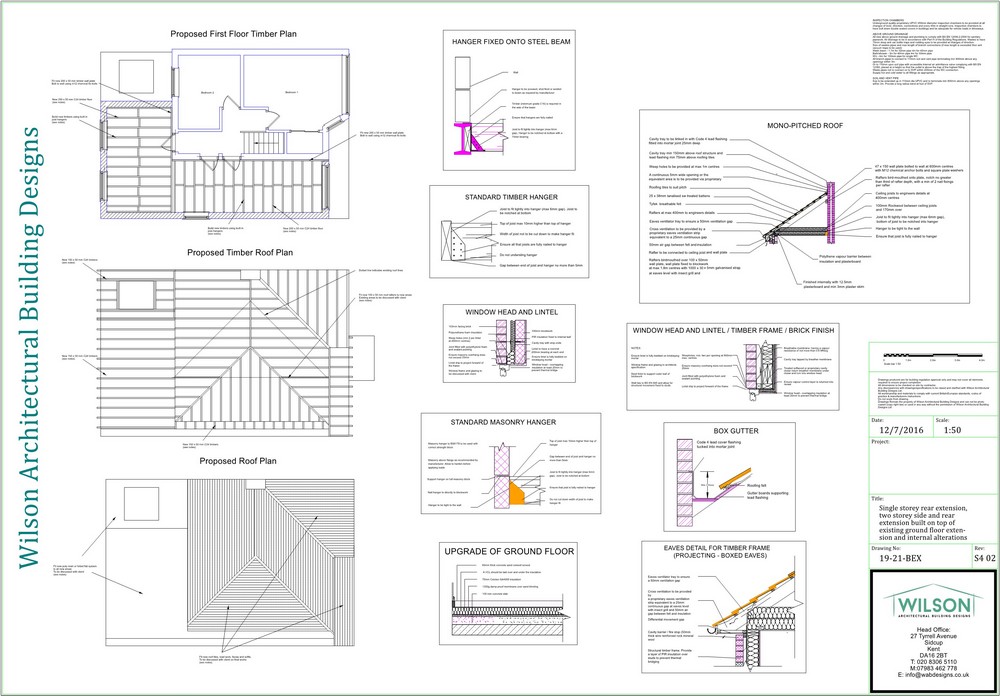Select the 'BOX GUTTER' heading
Viewport: 1000px width, 696px height.
point(736,431)
